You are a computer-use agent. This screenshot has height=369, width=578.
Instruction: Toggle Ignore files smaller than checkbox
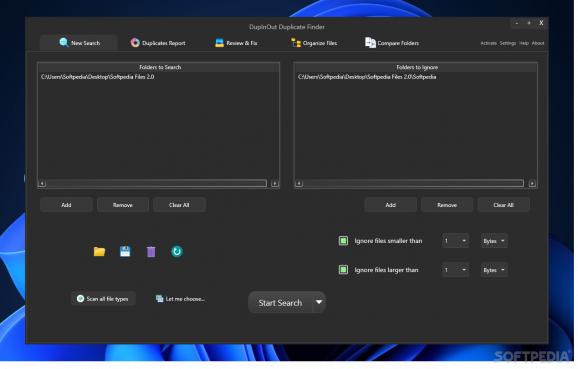(x=343, y=241)
